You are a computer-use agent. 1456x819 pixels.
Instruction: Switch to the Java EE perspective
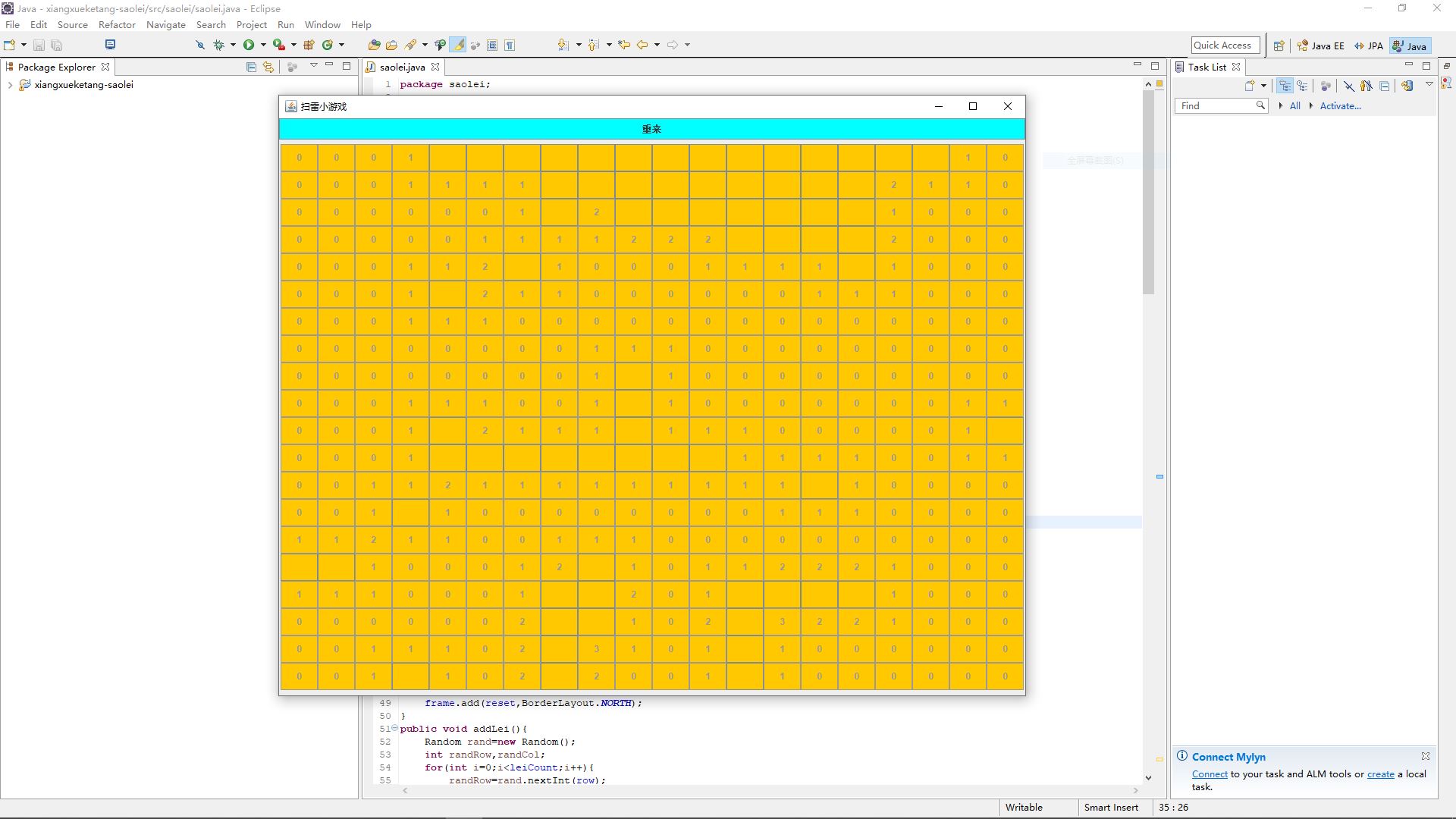pos(1320,45)
